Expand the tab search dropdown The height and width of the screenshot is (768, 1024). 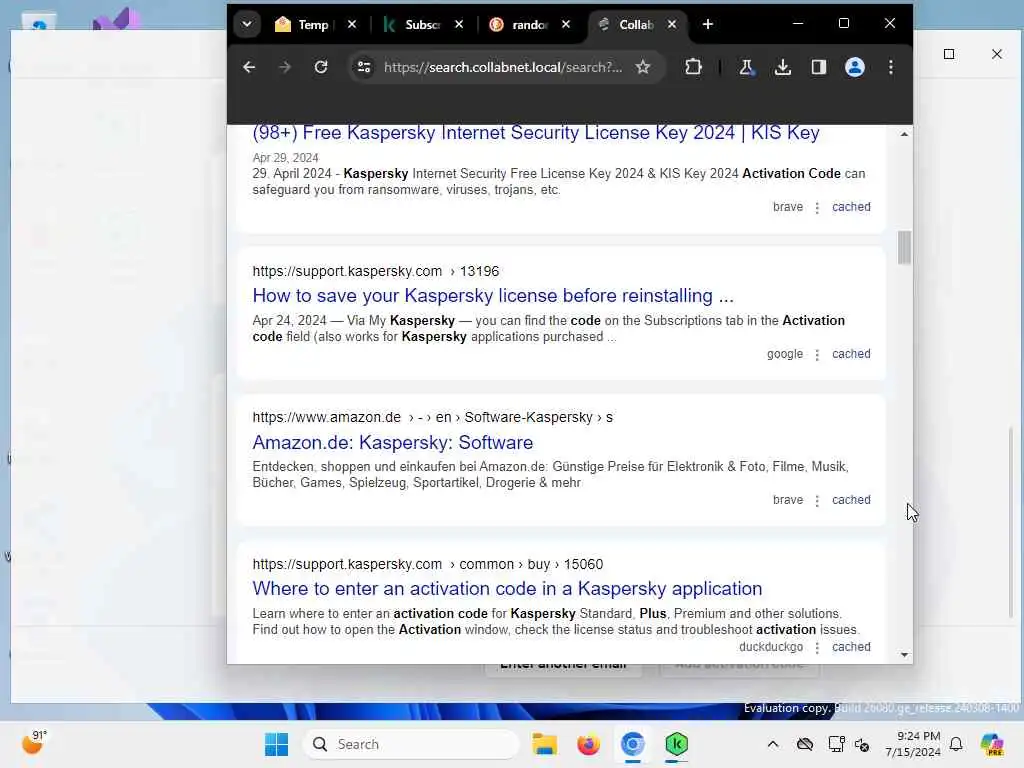[x=247, y=24]
